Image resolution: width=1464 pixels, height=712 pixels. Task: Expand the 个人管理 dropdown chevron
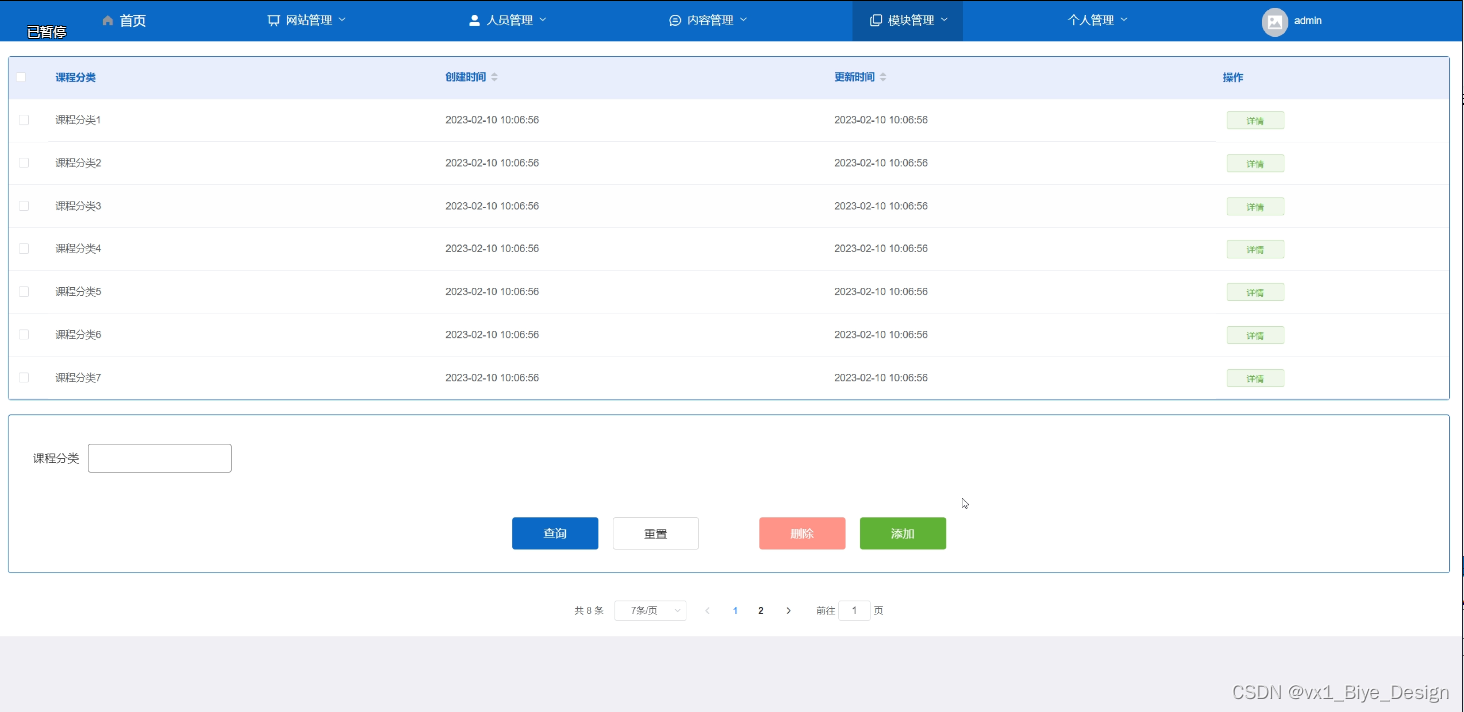click(1124, 20)
